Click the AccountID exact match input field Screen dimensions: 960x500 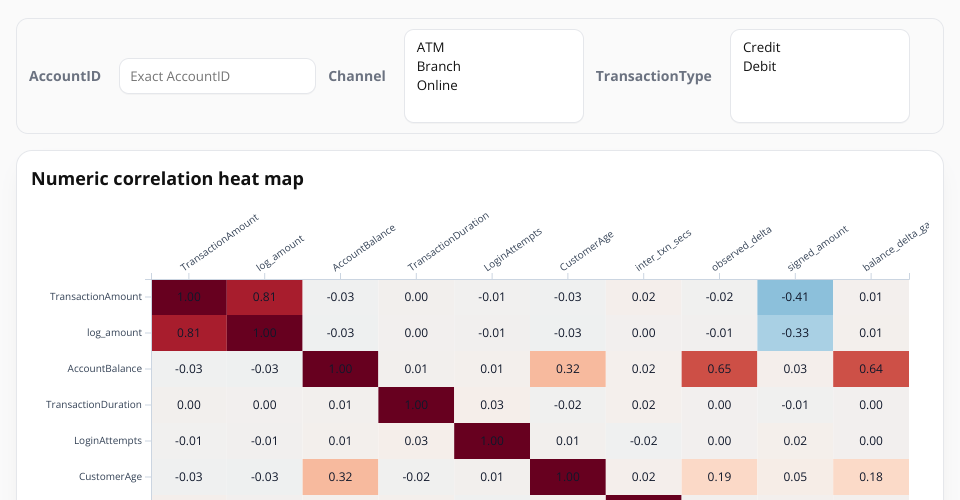[x=217, y=76]
